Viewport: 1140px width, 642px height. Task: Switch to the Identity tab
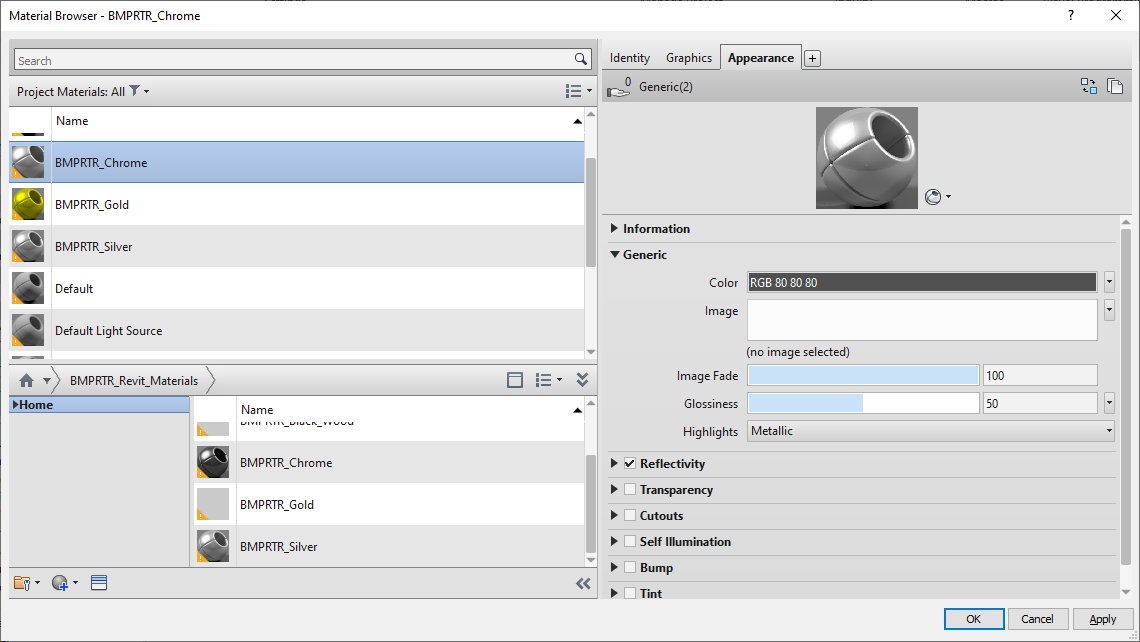pyautogui.click(x=630, y=57)
